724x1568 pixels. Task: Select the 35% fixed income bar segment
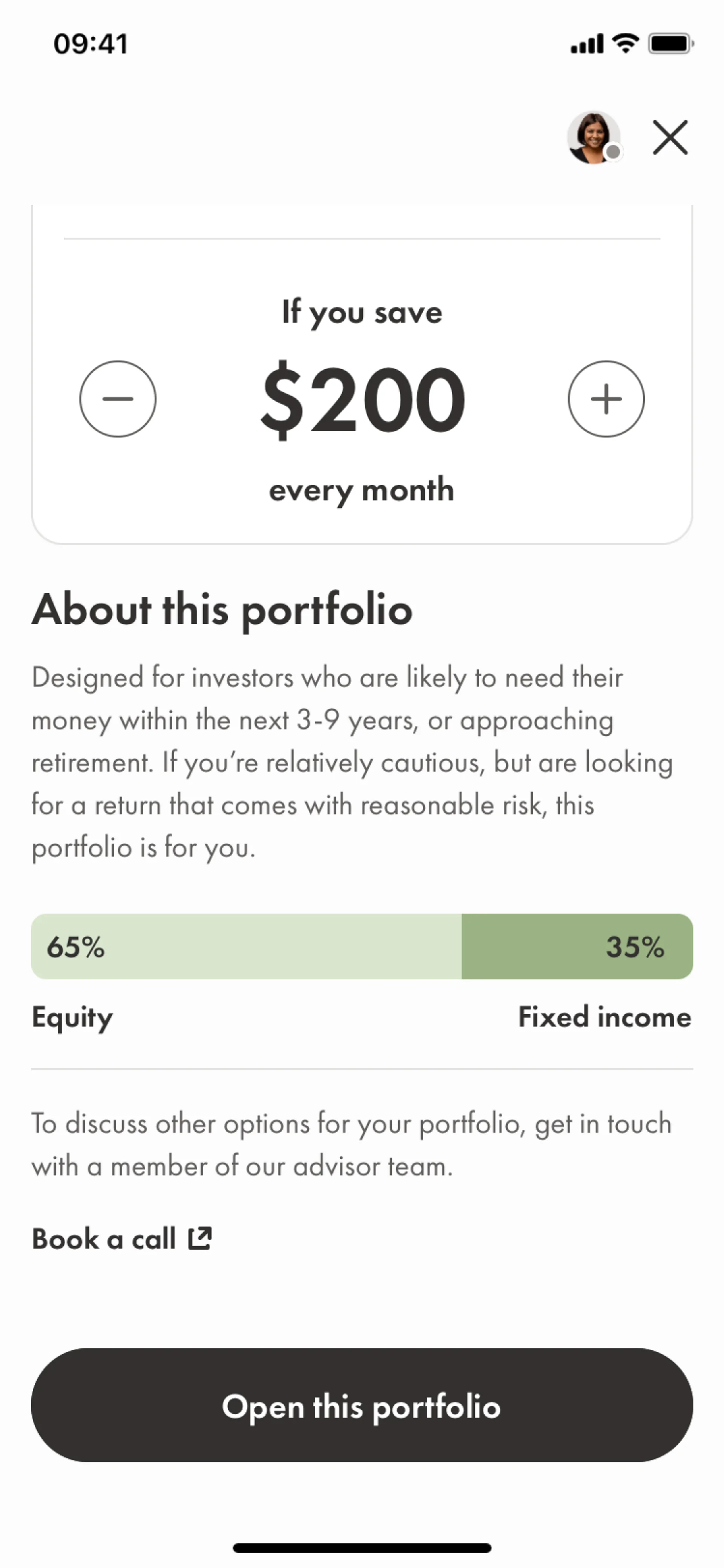pos(577,946)
